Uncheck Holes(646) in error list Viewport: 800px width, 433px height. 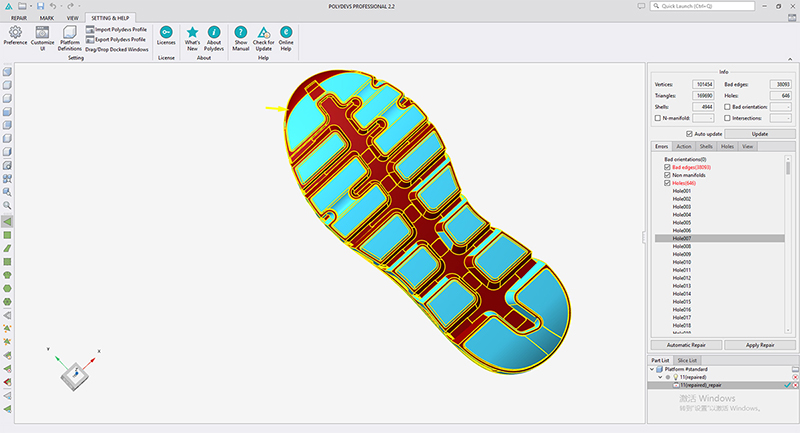click(667, 183)
